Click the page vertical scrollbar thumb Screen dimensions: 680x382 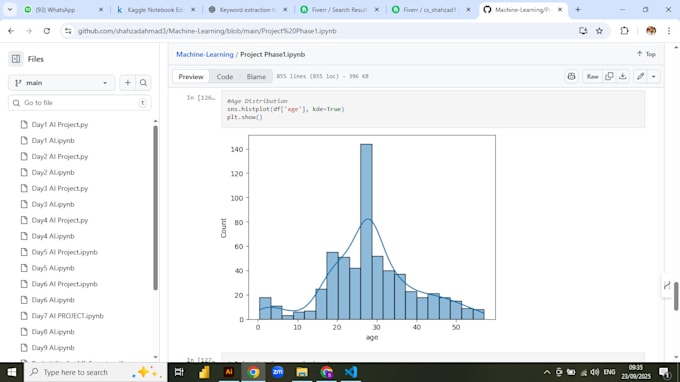pyautogui.click(x=676, y=296)
